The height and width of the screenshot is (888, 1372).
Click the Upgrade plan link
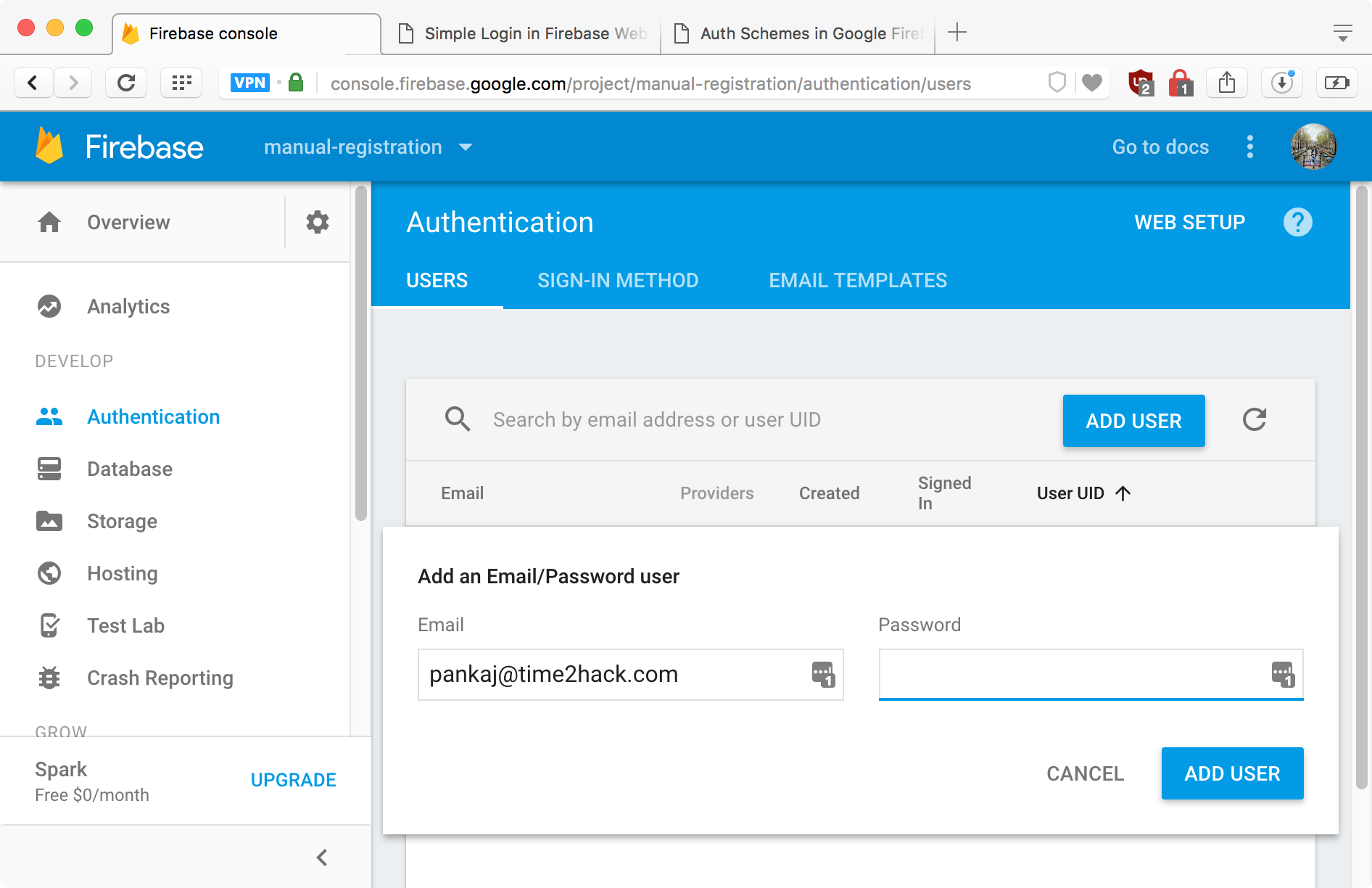tap(293, 780)
